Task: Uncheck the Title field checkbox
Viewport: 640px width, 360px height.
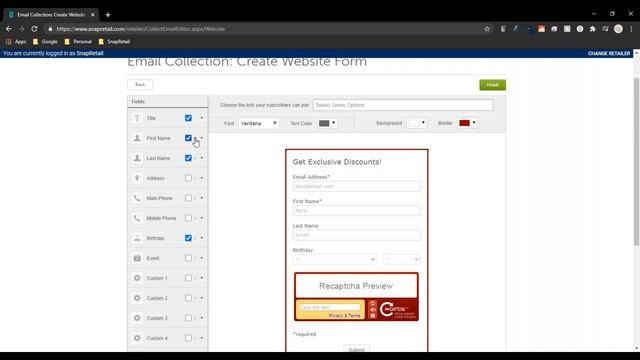Action: pos(188,118)
